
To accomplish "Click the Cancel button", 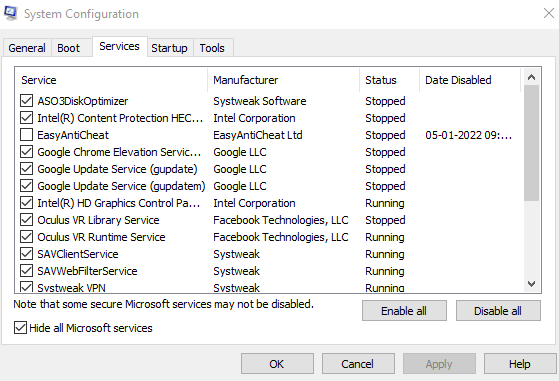I will click(x=358, y=364).
